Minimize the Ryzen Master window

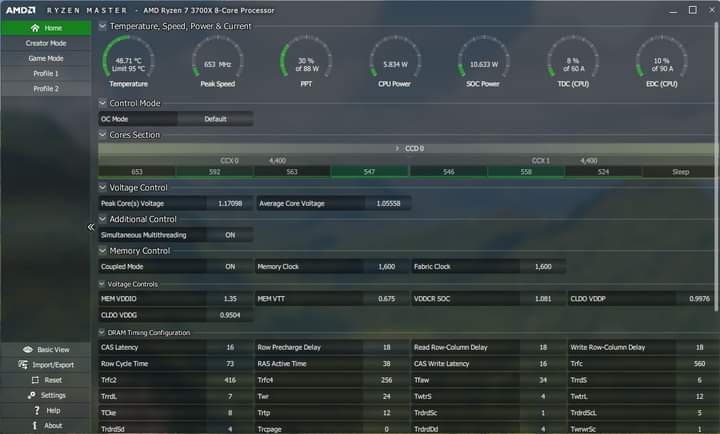[x=673, y=11]
